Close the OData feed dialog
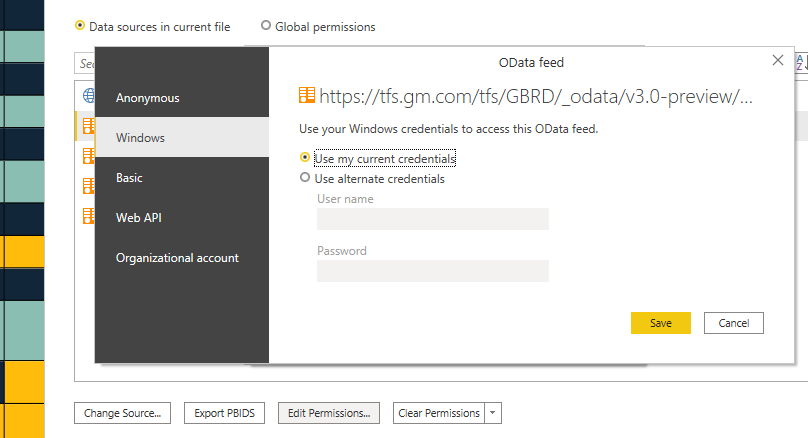 coord(778,60)
